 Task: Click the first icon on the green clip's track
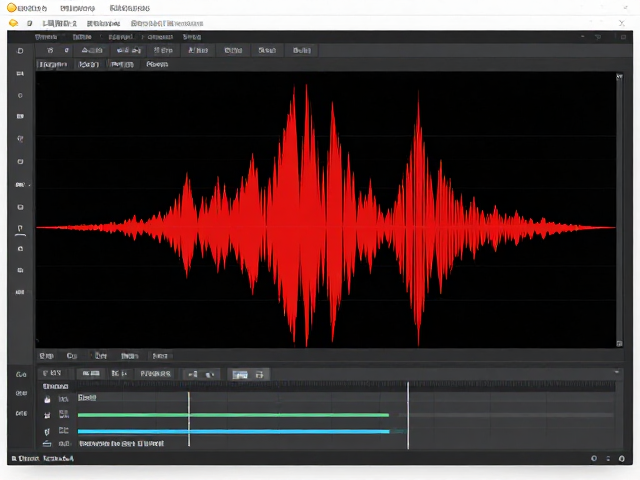click(47, 415)
